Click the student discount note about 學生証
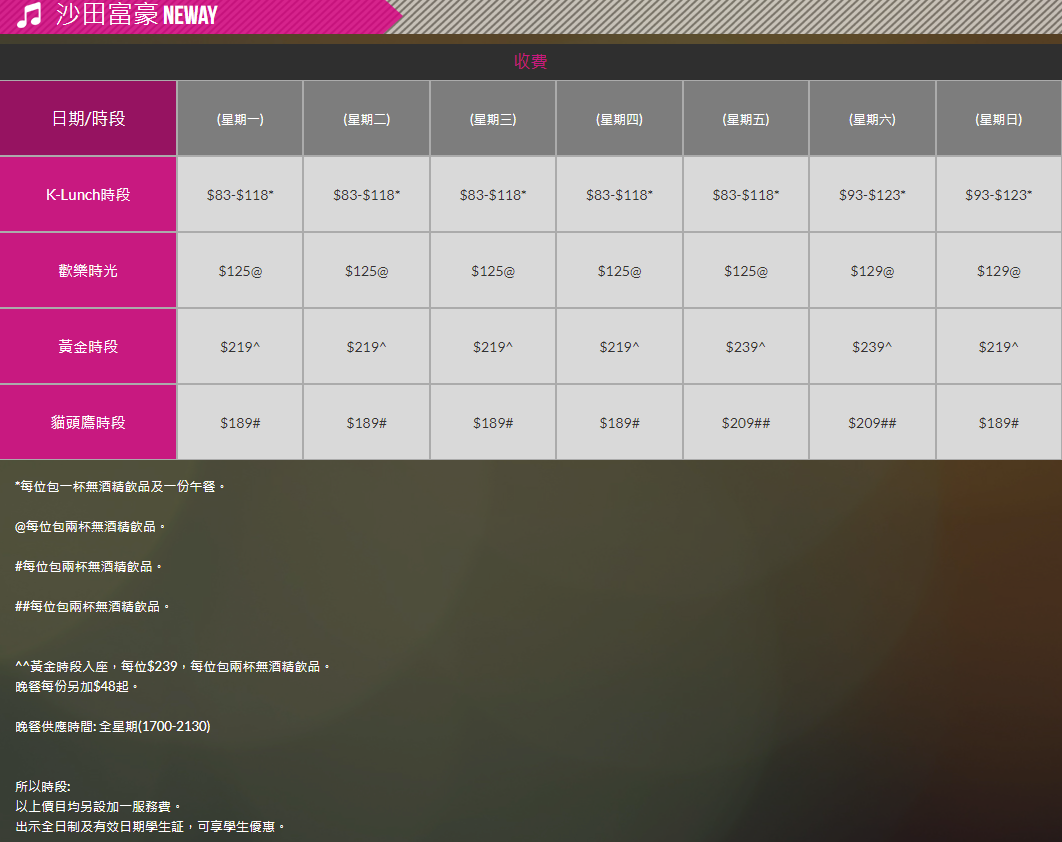The height and width of the screenshot is (842, 1062). pyautogui.click(x=150, y=826)
